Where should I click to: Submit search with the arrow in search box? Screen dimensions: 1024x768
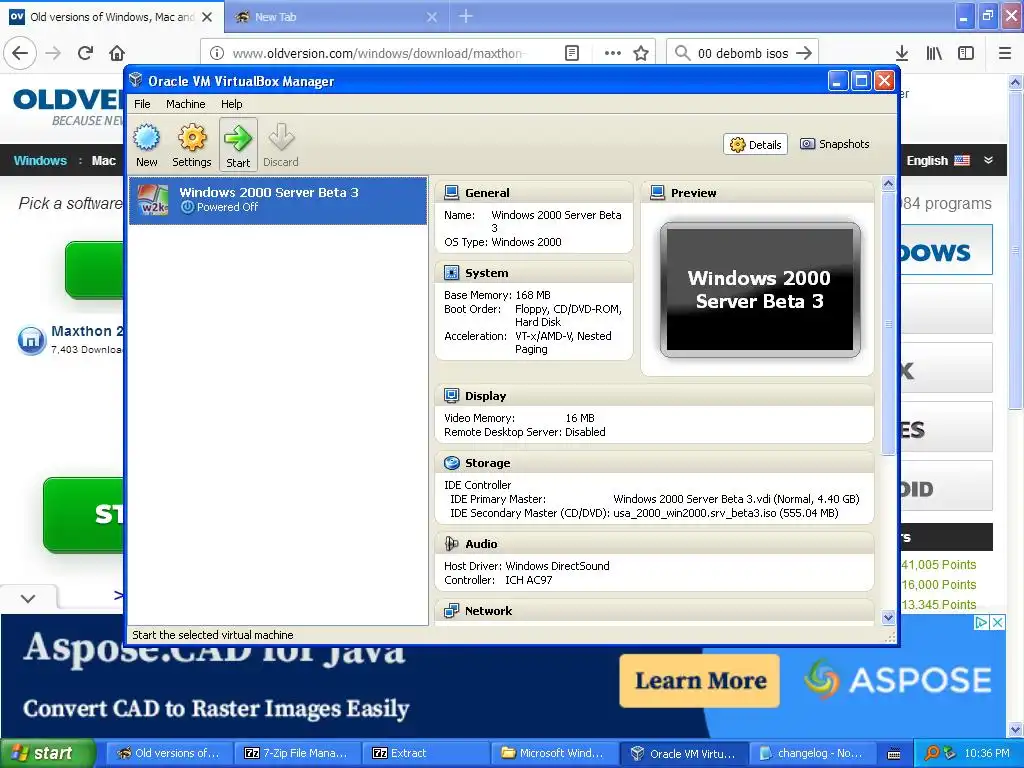point(805,53)
